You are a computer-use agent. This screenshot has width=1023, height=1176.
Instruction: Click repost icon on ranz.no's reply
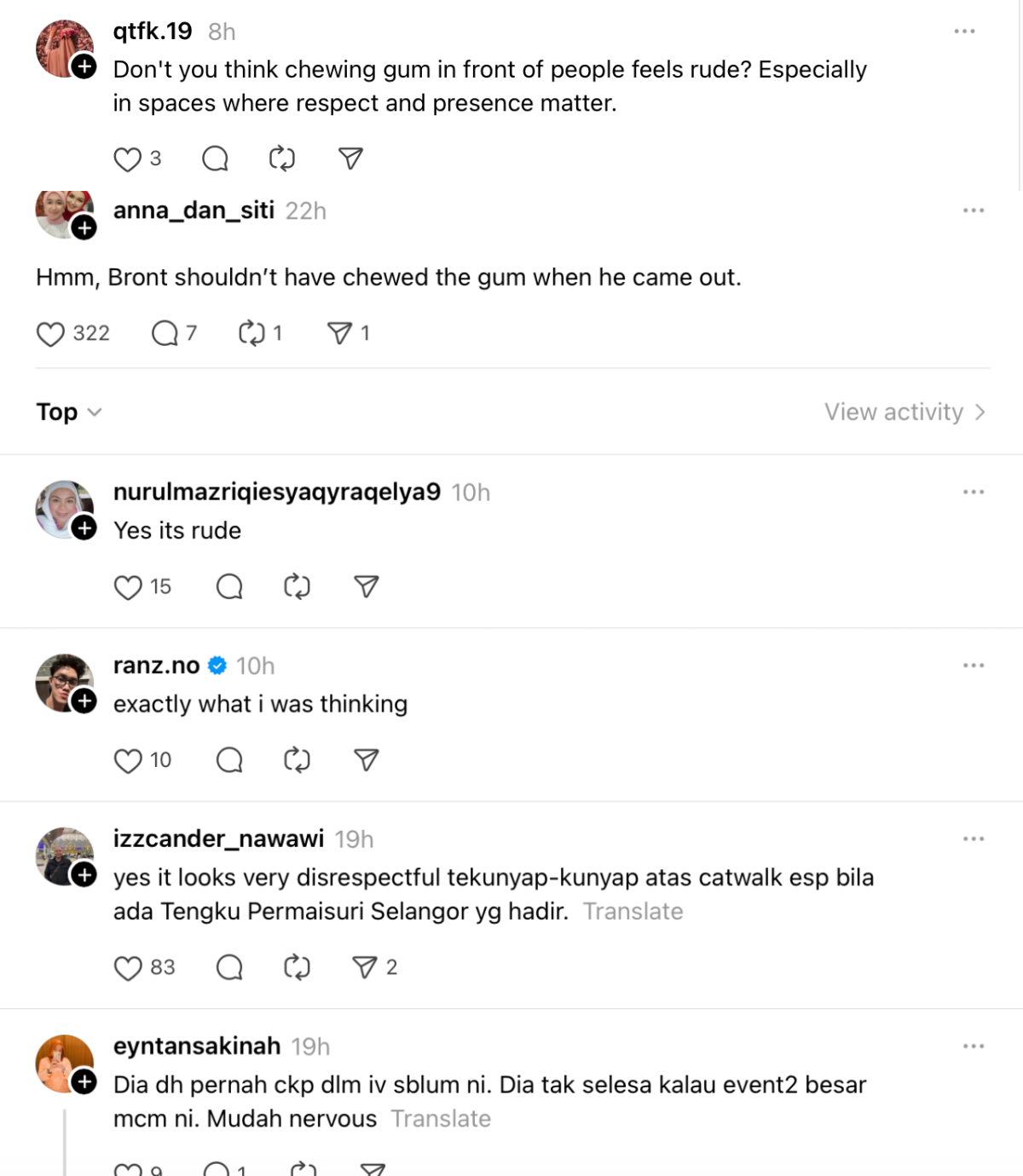pos(297,760)
